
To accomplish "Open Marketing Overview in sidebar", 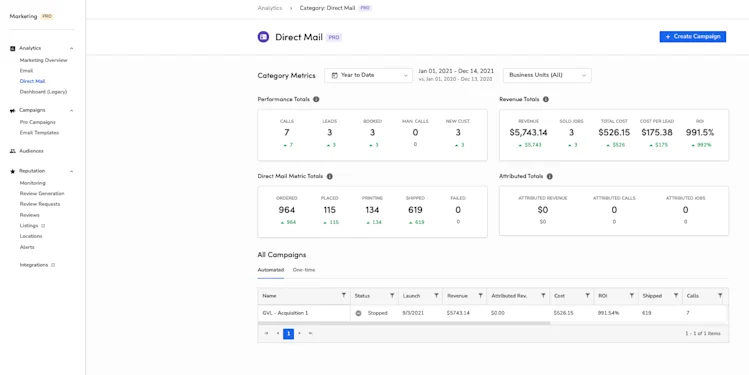I will 43,60.
